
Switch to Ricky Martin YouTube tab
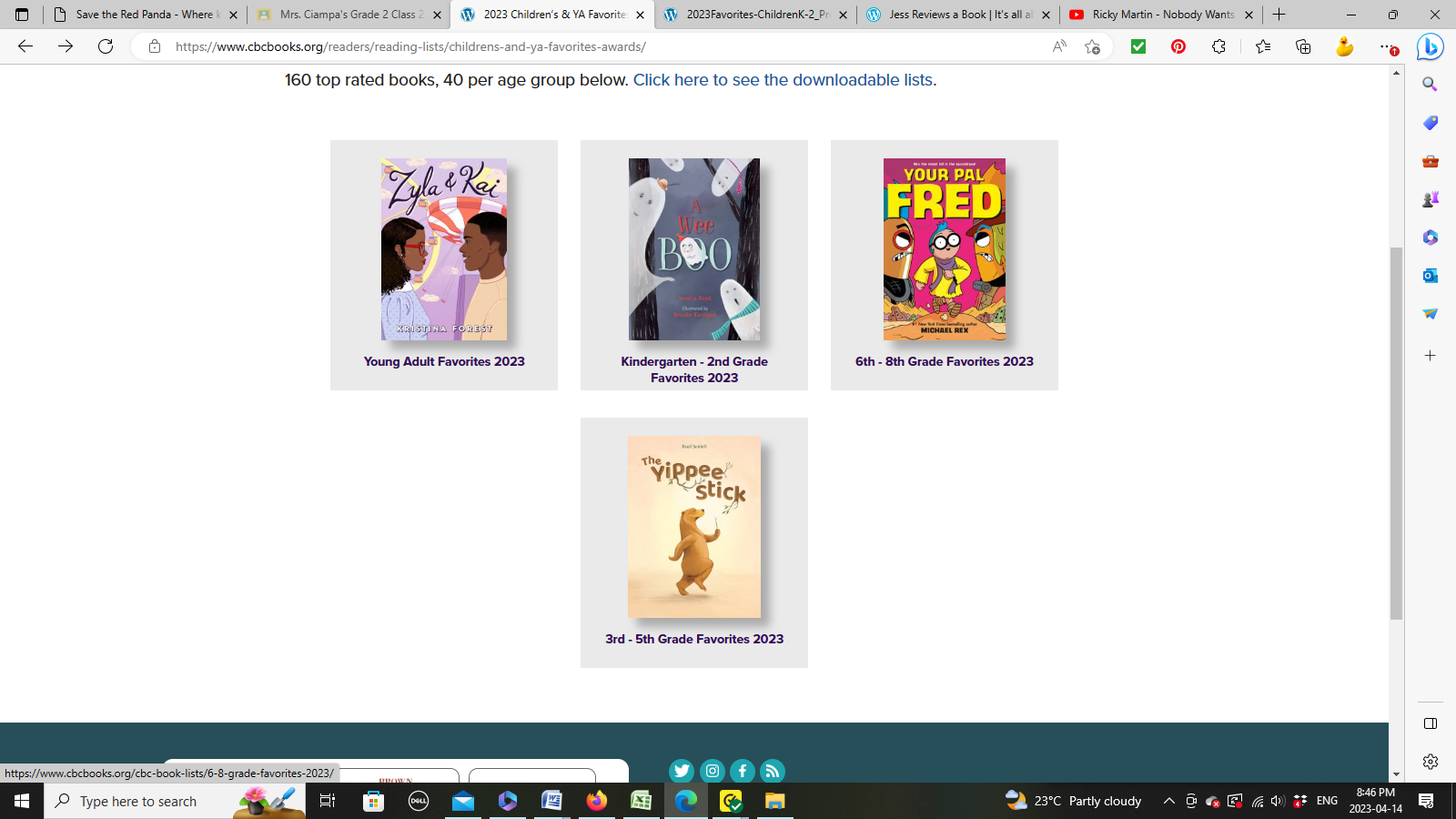(x=1162, y=15)
